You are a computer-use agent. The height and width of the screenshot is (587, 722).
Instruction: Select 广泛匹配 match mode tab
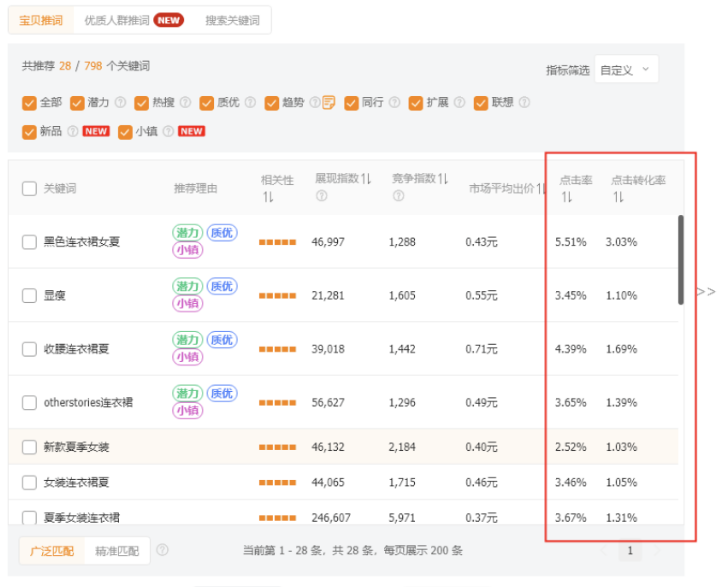pyautogui.click(x=52, y=551)
